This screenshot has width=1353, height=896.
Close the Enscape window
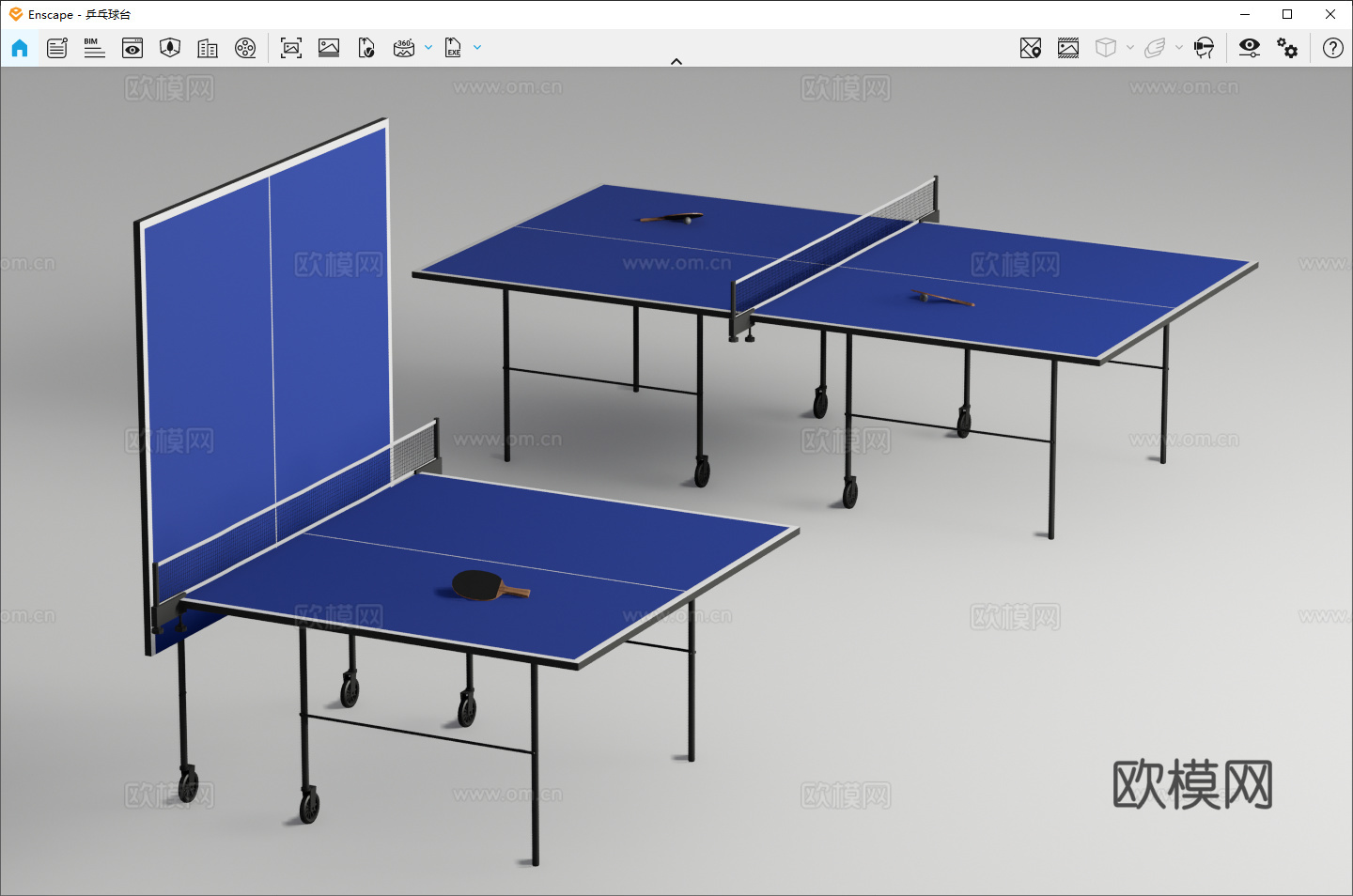[1330, 14]
